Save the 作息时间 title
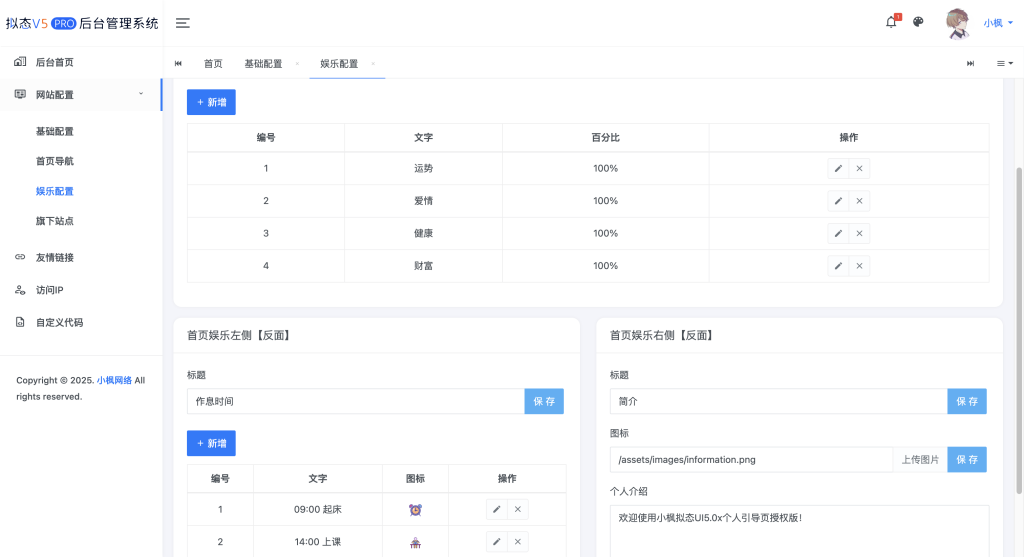Image resolution: width=1024 pixels, height=557 pixels. [544, 402]
